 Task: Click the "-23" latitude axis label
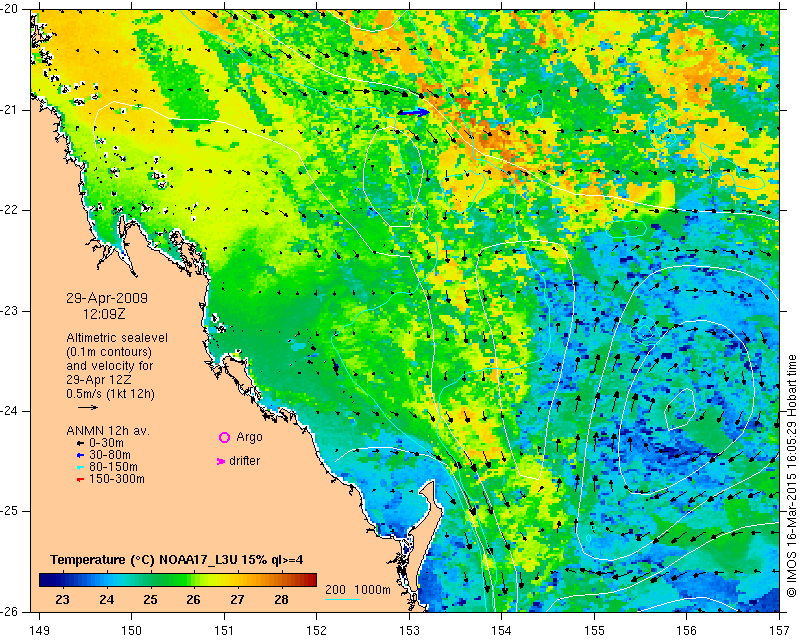click(x=10, y=311)
